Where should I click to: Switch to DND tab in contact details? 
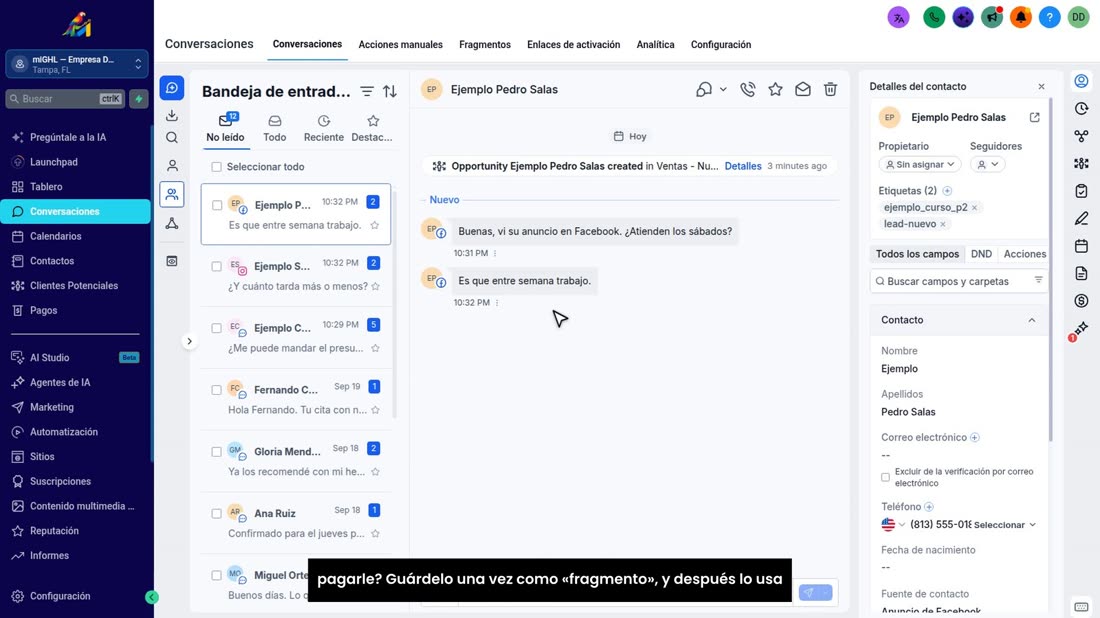click(981, 254)
